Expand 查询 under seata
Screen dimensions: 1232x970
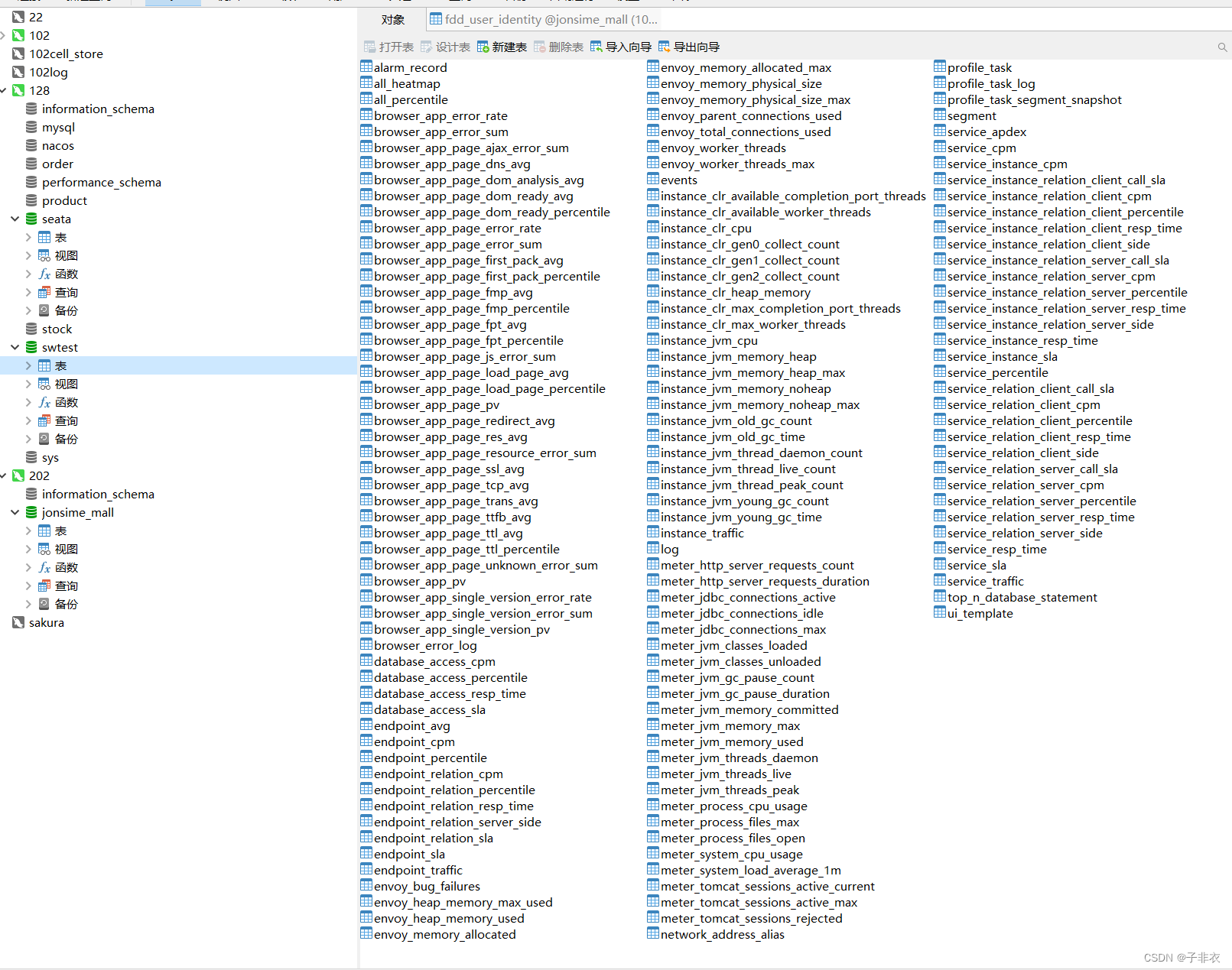pyautogui.click(x=28, y=292)
